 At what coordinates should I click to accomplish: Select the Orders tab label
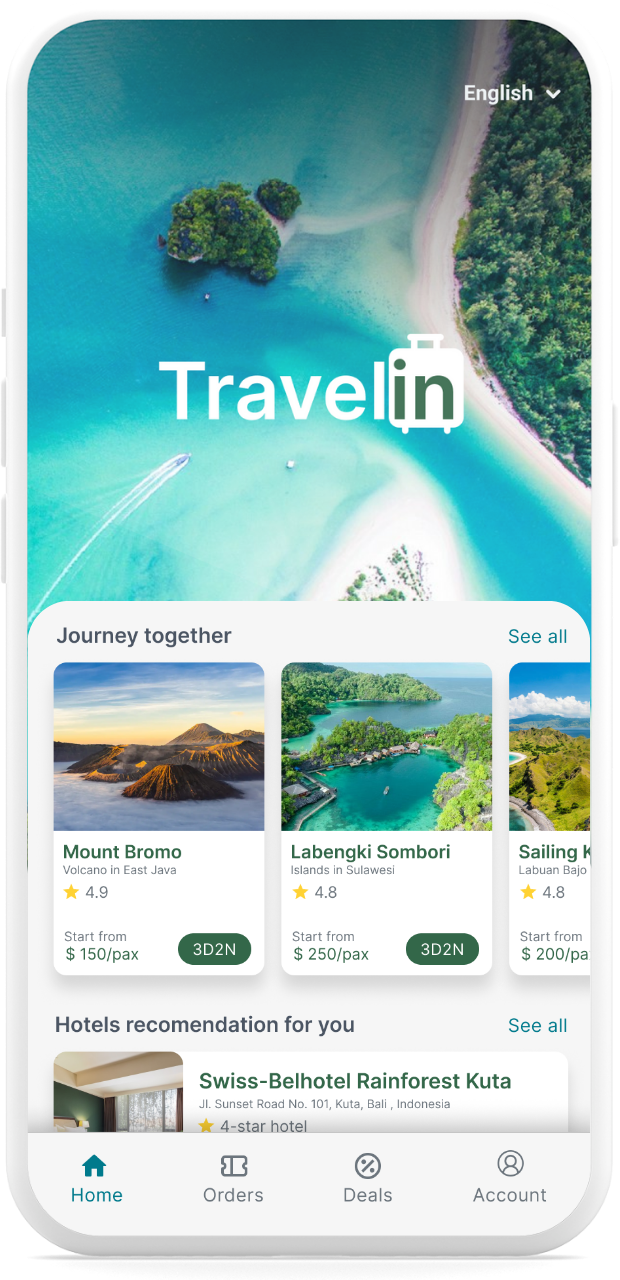[233, 1195]
